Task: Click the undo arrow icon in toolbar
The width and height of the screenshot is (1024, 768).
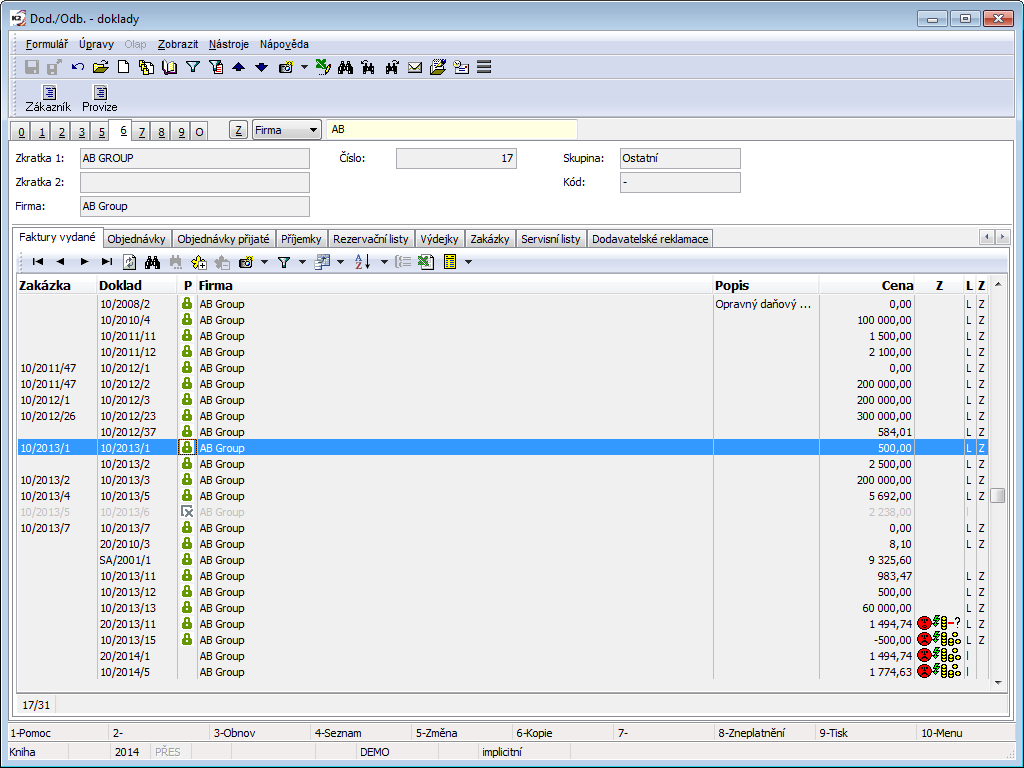Action: (x=78, y=67)
